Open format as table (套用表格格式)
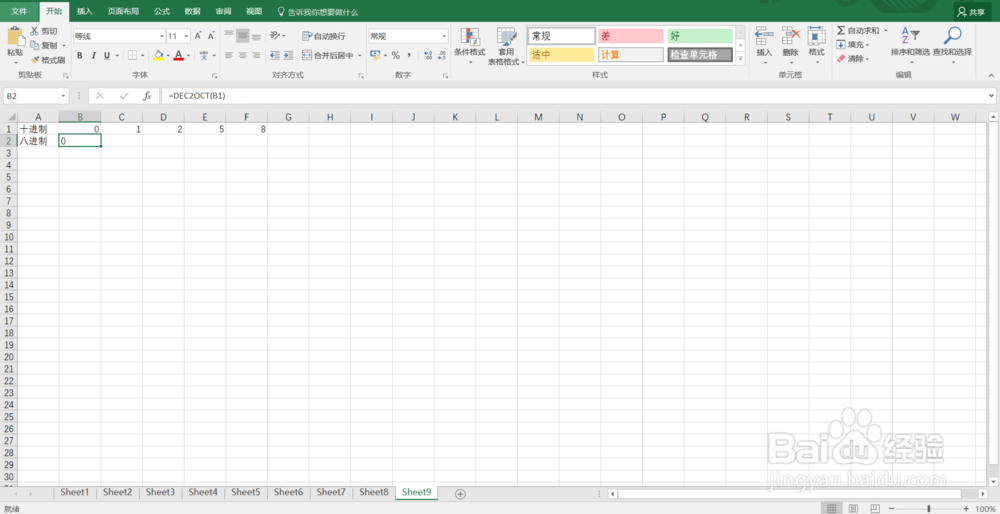This screenshot has height=514, width=1000. coord(506,46)
